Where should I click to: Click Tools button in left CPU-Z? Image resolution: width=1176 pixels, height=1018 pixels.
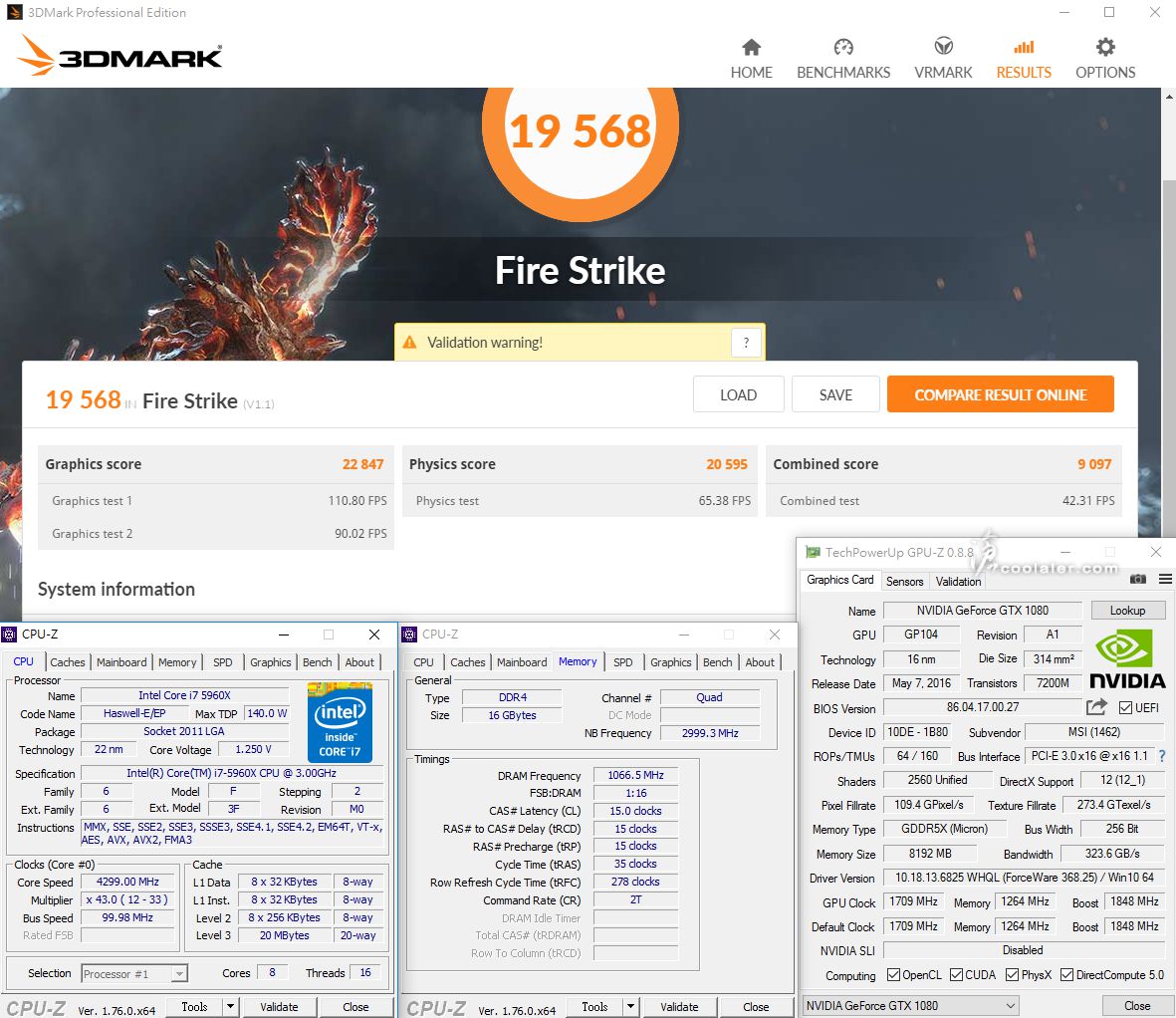pyautogui.click(x=194, y=1007)
